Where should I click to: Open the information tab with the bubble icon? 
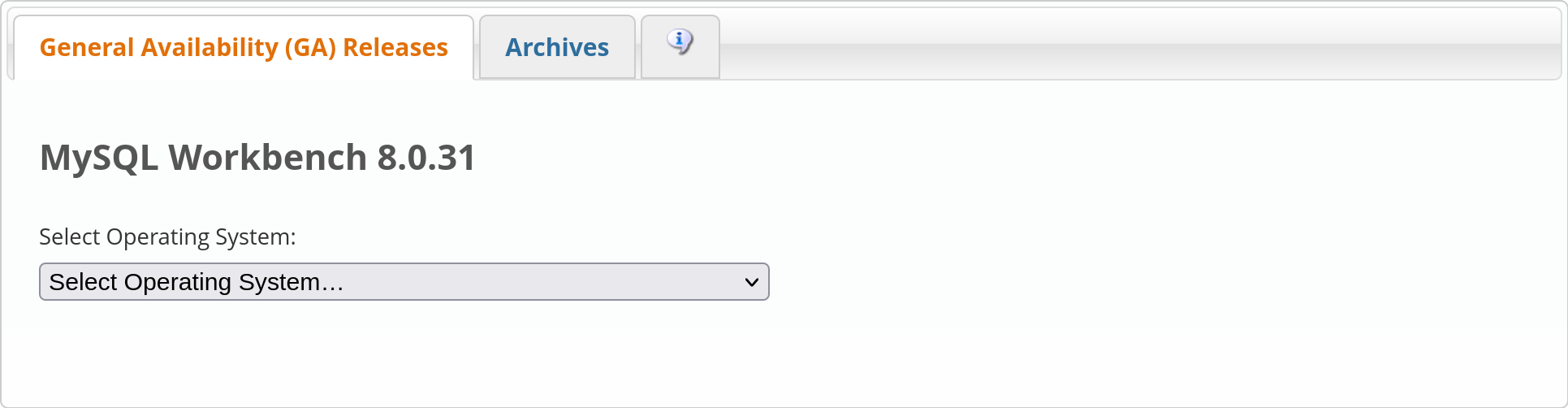680,46
